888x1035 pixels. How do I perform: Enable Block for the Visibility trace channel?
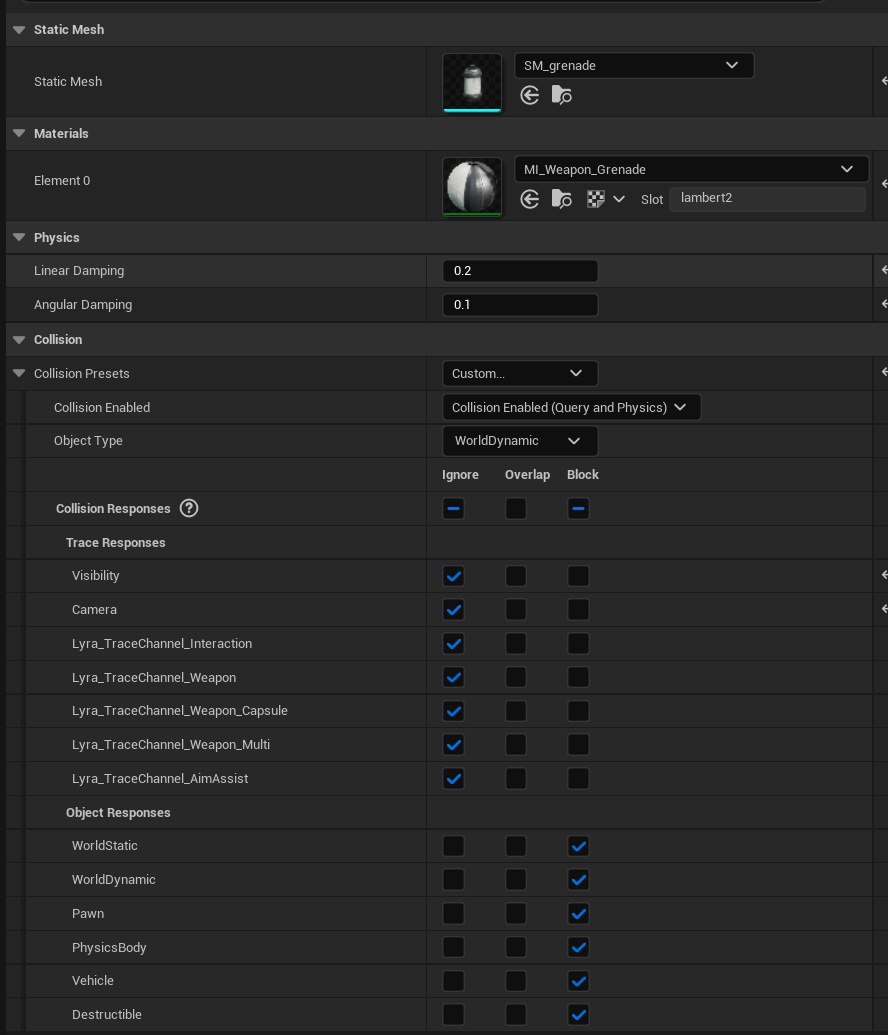point(578,576)
